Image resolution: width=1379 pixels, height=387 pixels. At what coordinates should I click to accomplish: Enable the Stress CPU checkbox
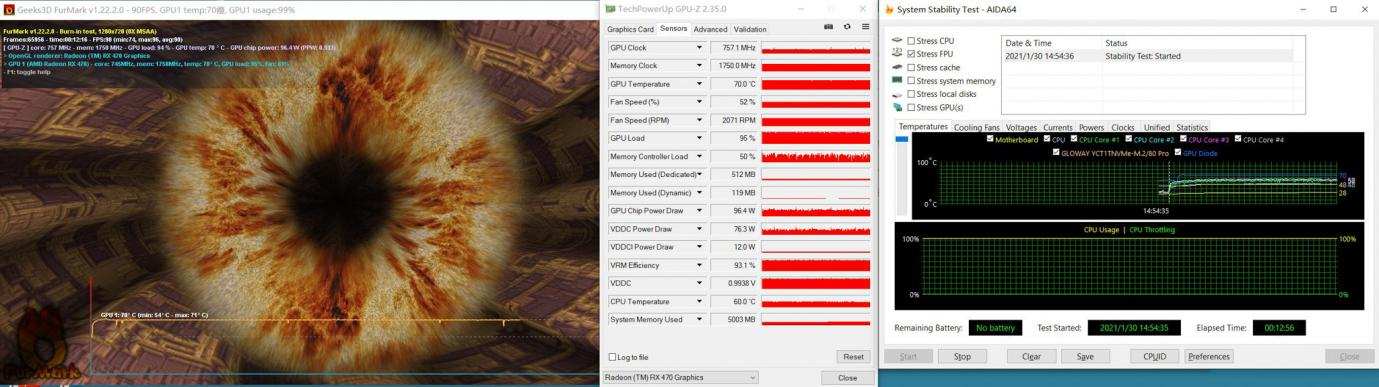click(x=911, y=41)
